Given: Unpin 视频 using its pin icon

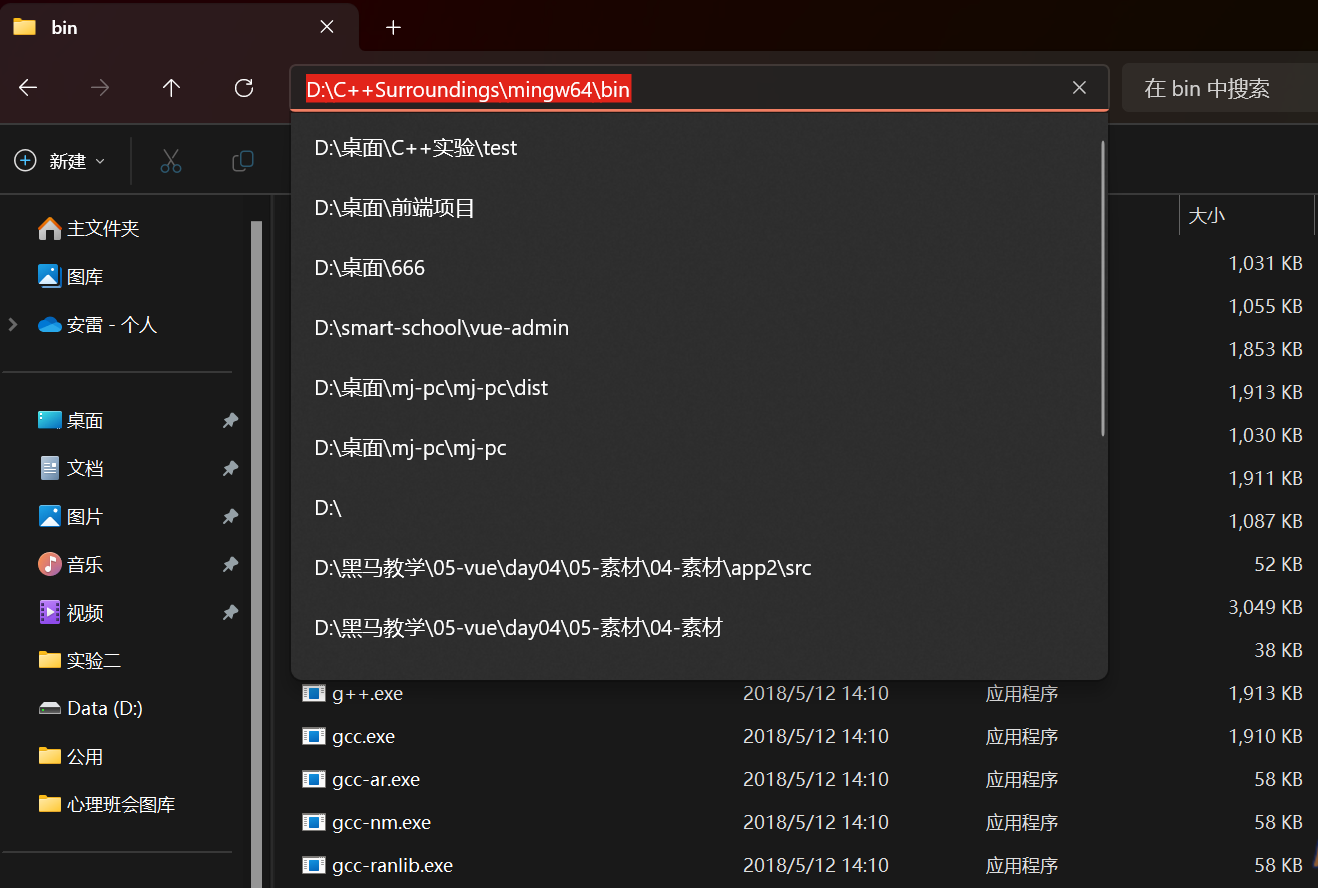Looking at the screenshot, I should point(230,613).
